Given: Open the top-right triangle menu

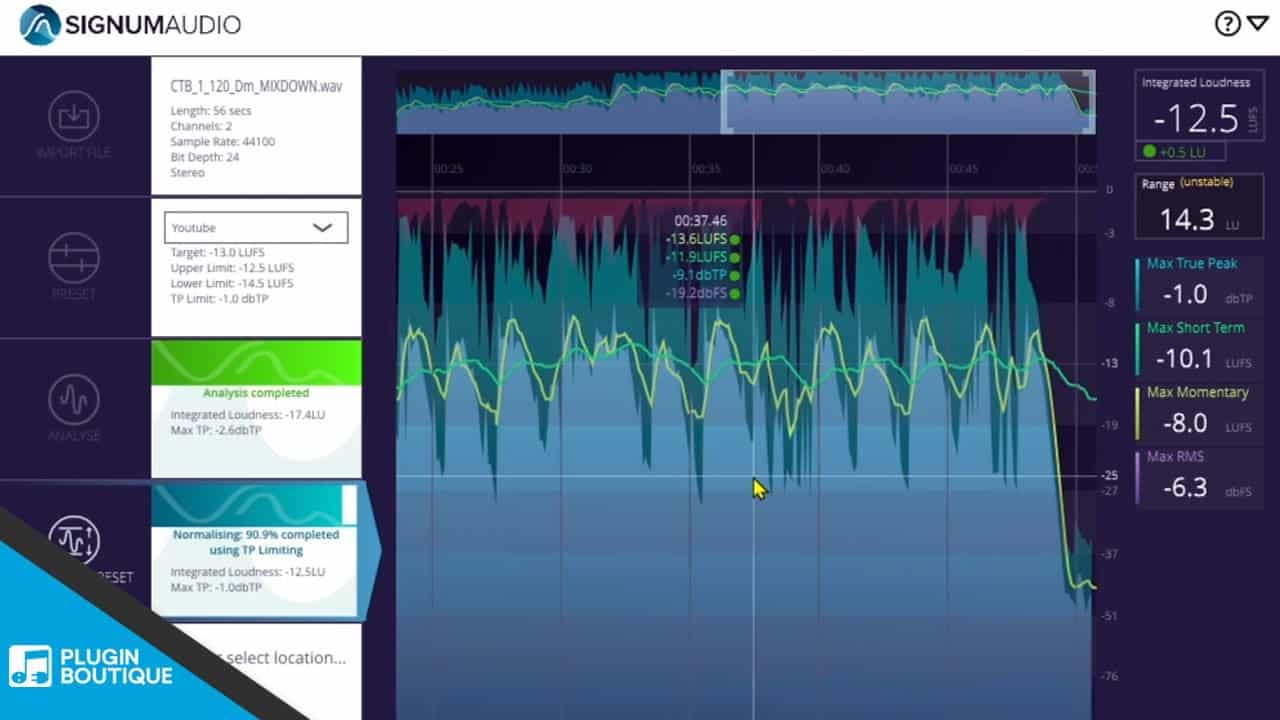Looking at the screenshot, I should 1258,23.
